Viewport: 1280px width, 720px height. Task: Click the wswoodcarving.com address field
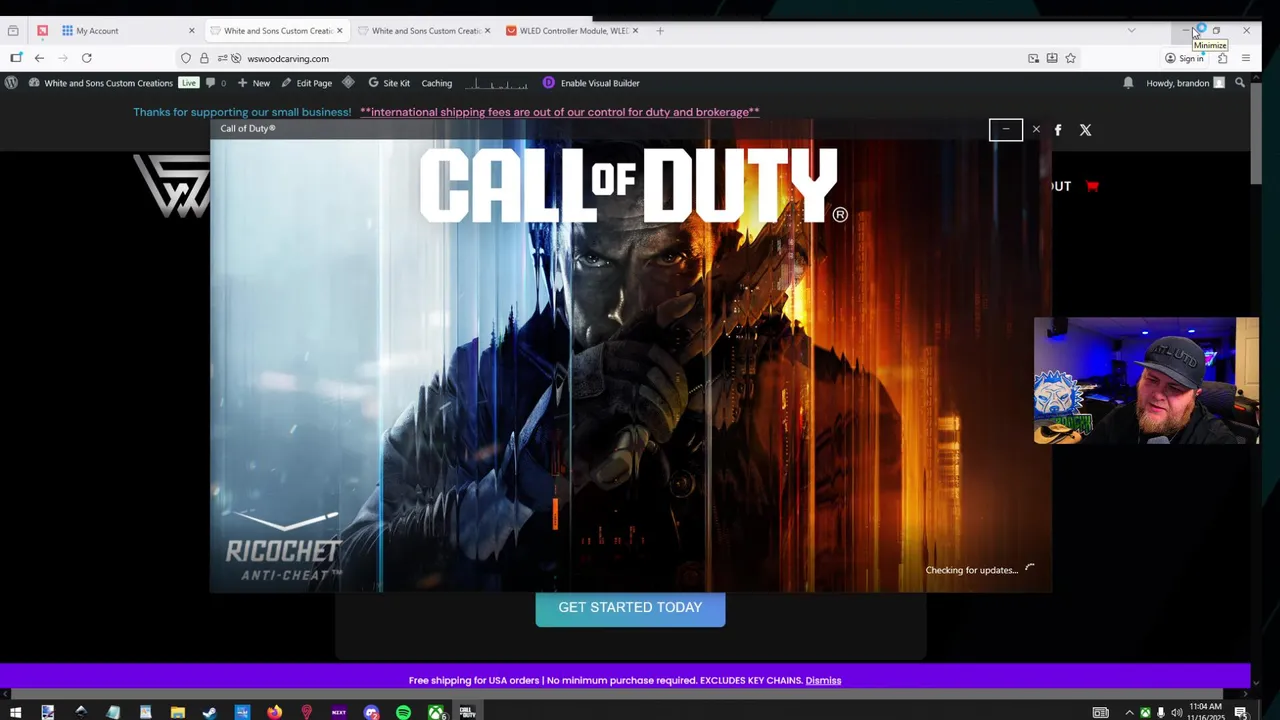[x=600, y=58]
